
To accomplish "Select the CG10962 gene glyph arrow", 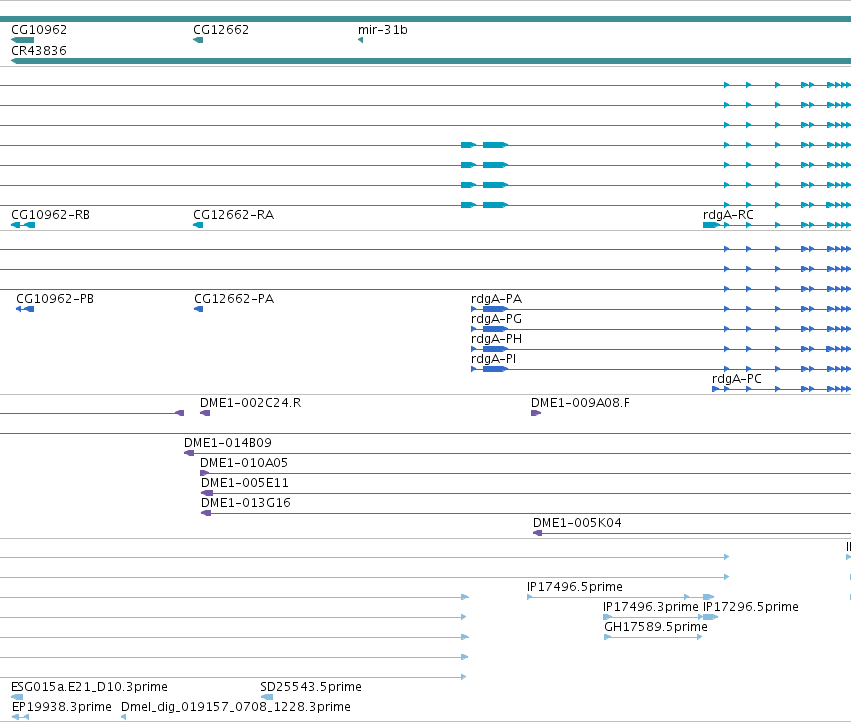I will coord(22,40).
